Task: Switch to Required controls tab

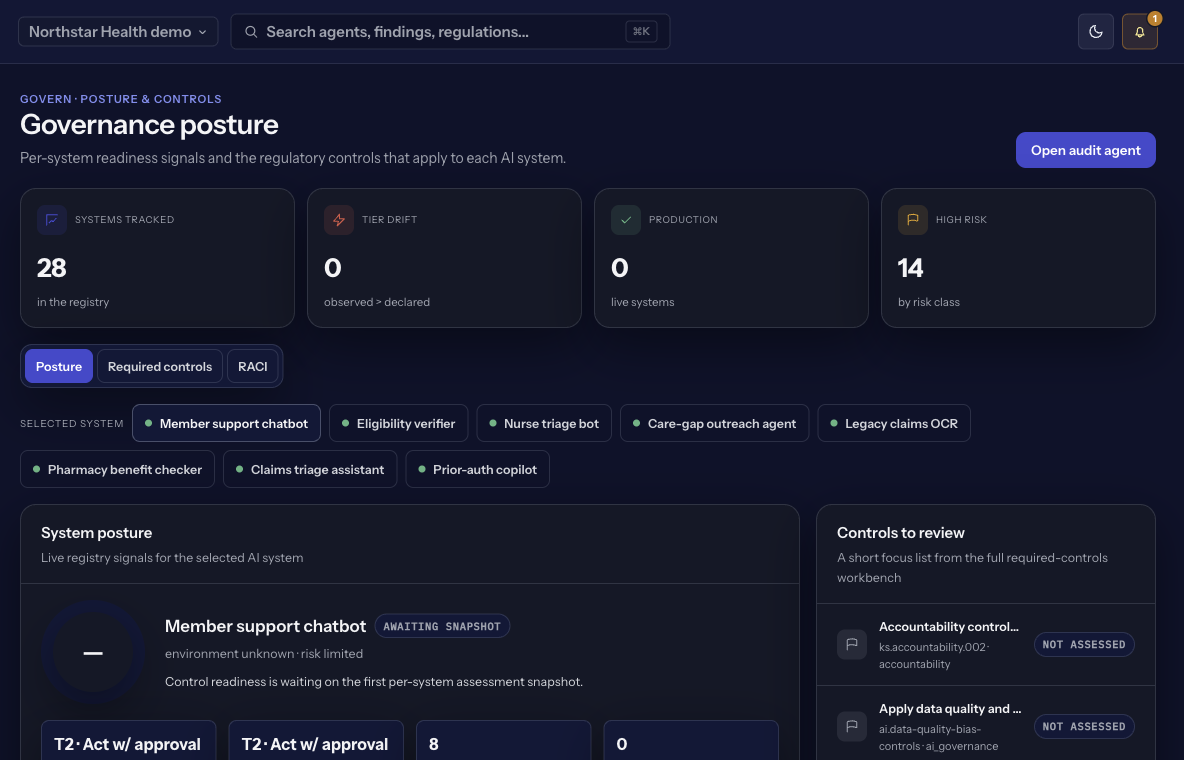Action: 160,366
